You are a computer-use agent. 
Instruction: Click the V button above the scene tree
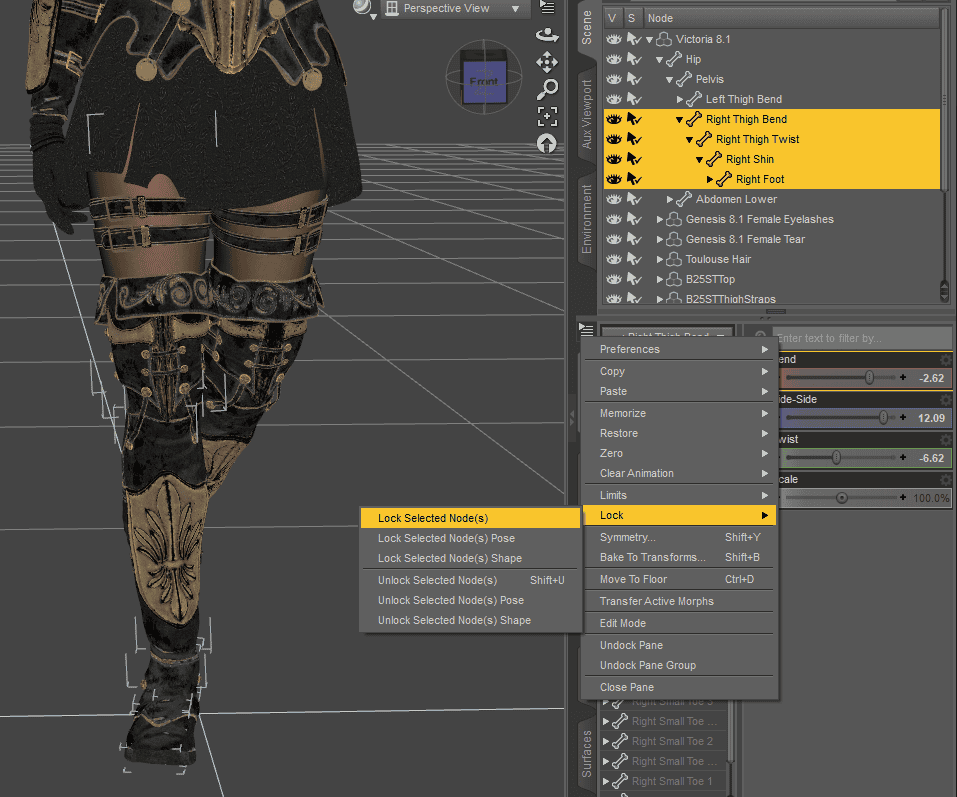(x=612, y=17)
